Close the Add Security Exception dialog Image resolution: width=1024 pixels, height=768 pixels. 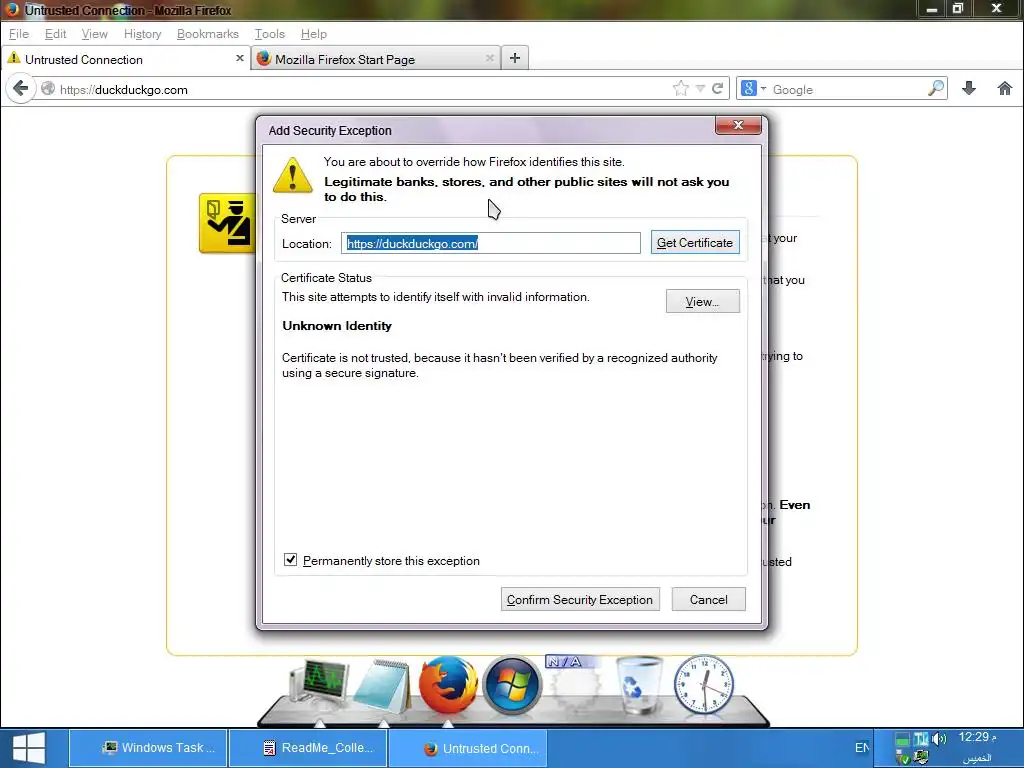coord(738,125)
